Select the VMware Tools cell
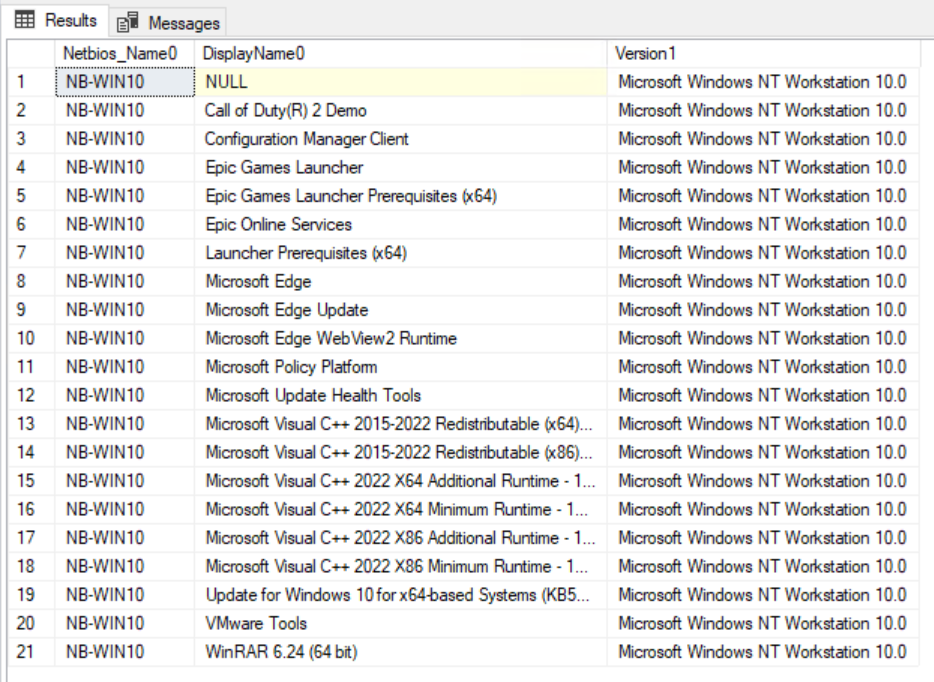The width and height of the screenshot is (934, 682). (400, 624)
